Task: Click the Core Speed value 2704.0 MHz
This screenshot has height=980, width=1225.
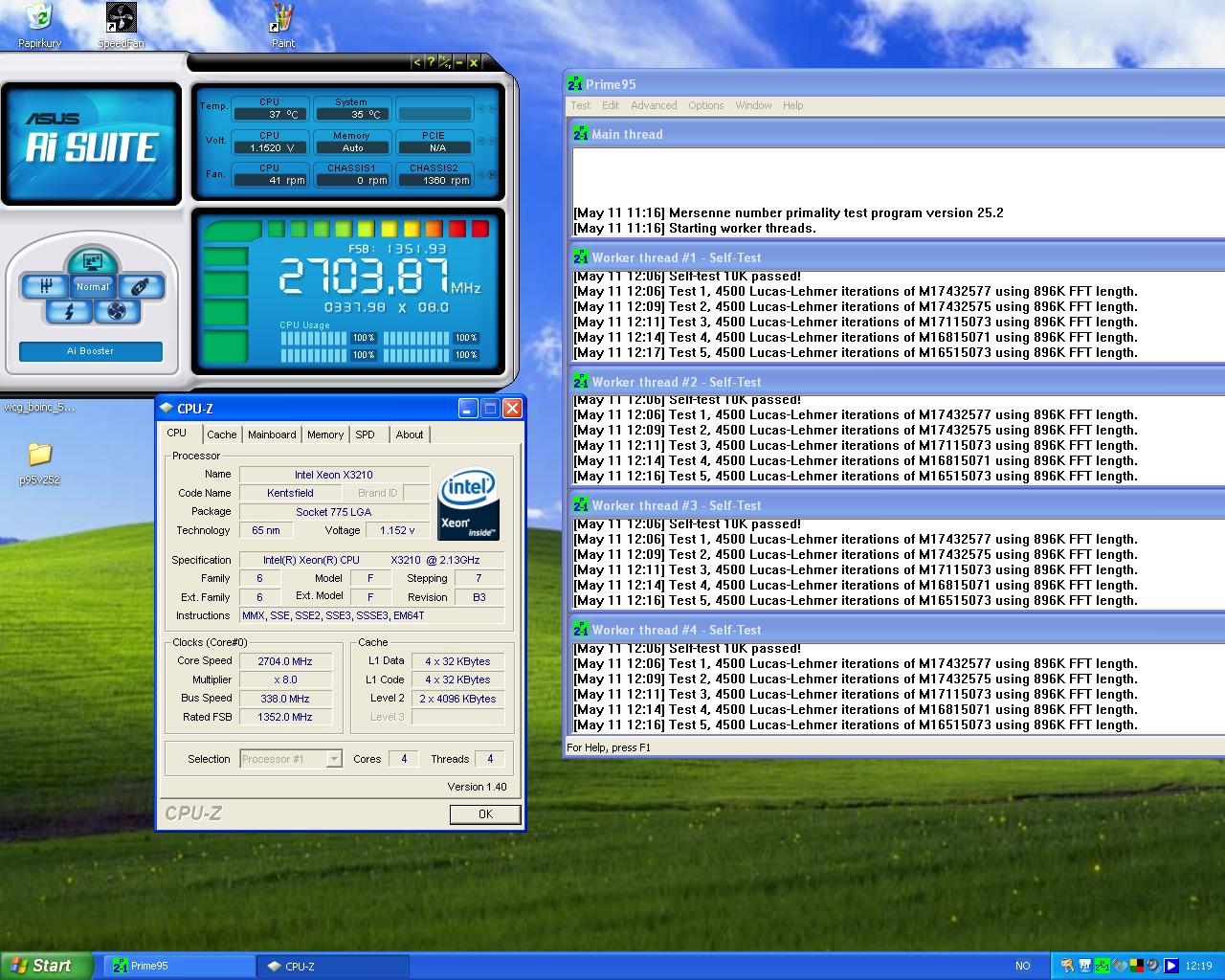Action: coord(285,661)
